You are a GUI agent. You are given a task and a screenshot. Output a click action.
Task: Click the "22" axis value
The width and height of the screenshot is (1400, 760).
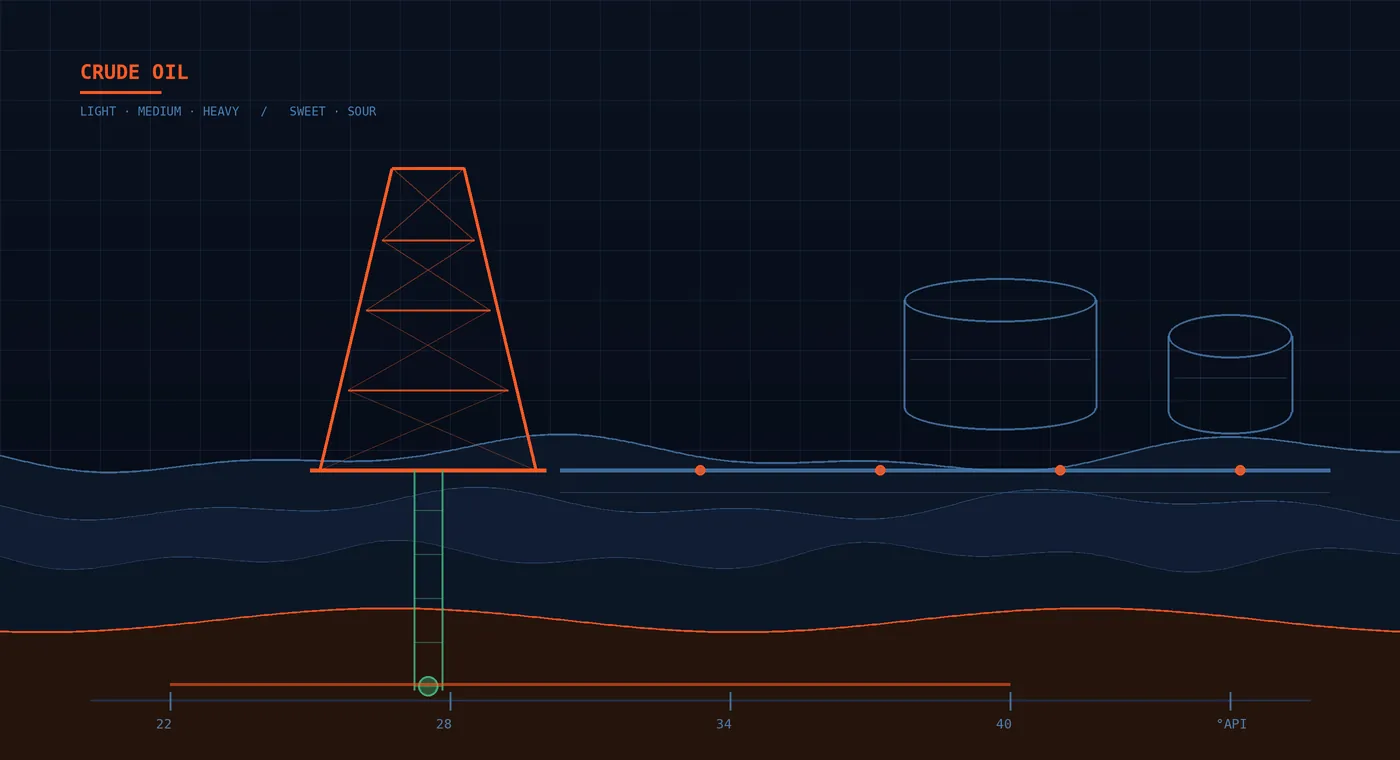[164, 724]
